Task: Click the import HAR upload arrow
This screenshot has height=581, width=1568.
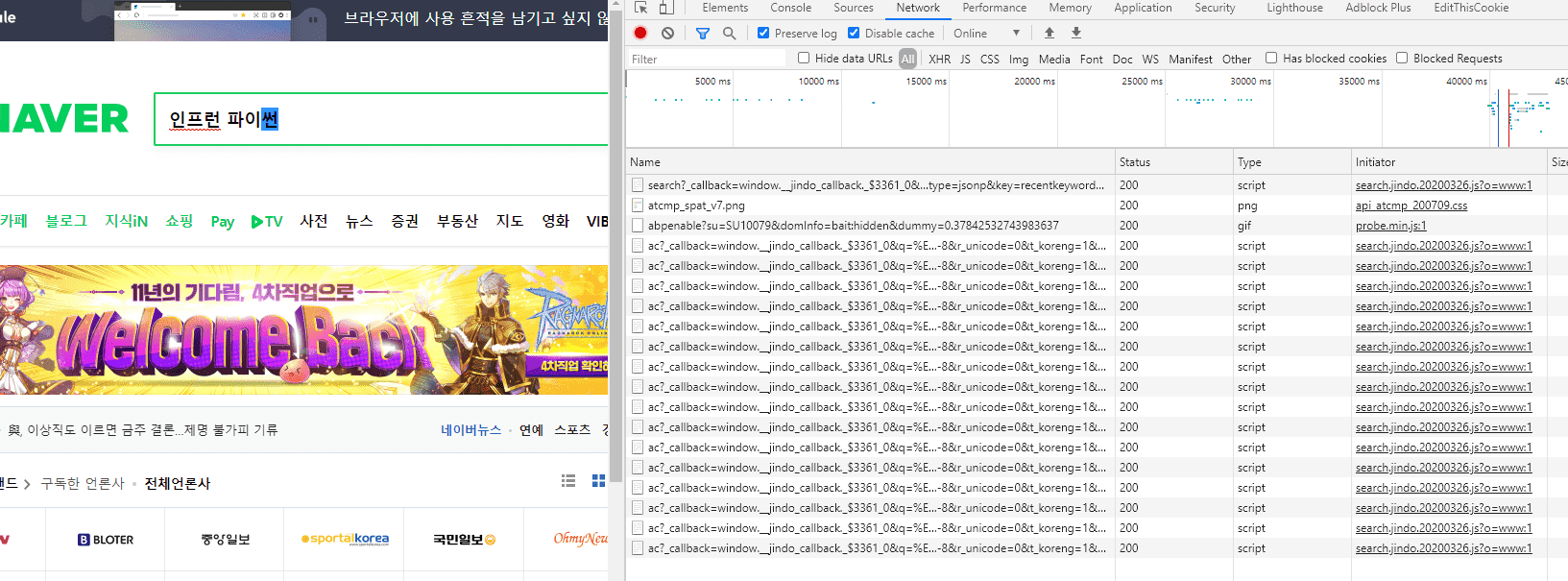Action: (1049, 33)
